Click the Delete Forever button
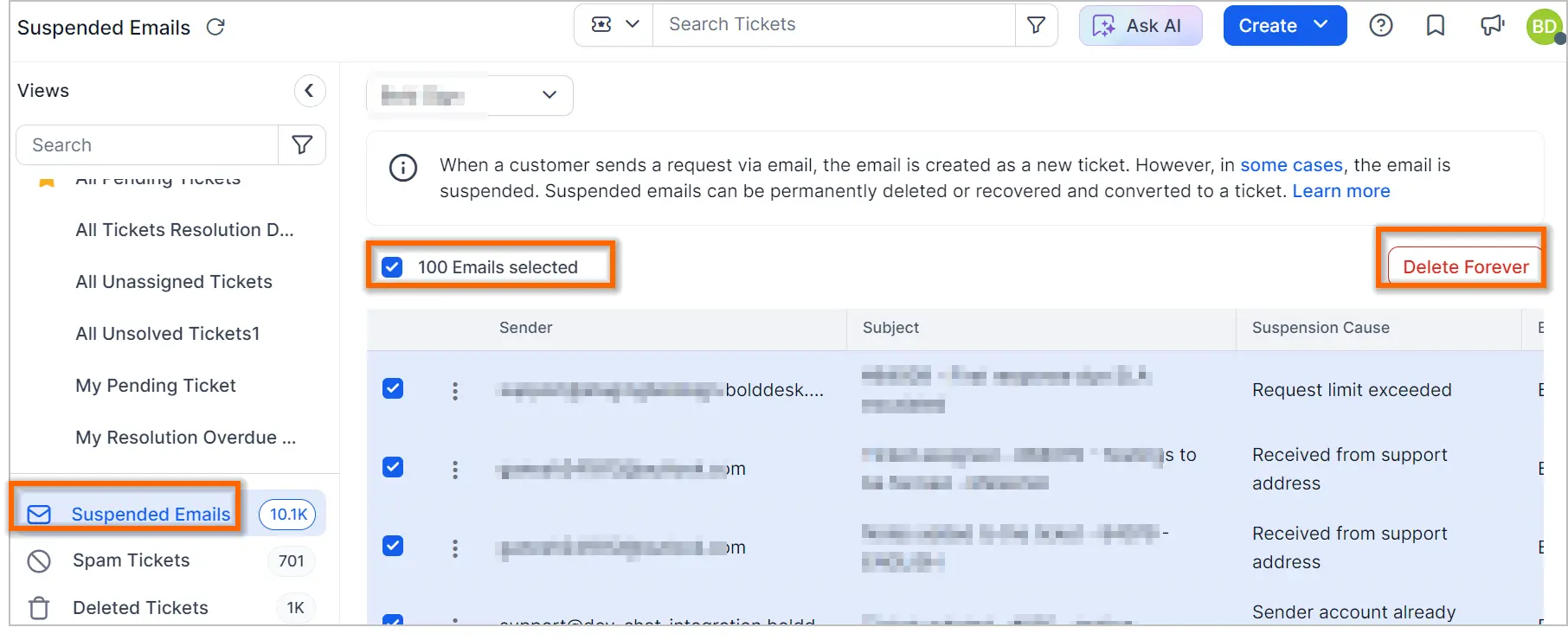The height and width of the screenshot is (640, 1568). 1465,266
